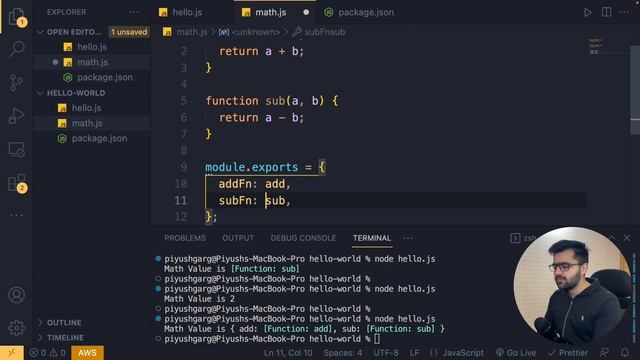Click the '1 unsaved' badge
The image size is (640, 360).
(x=129, y=32)
